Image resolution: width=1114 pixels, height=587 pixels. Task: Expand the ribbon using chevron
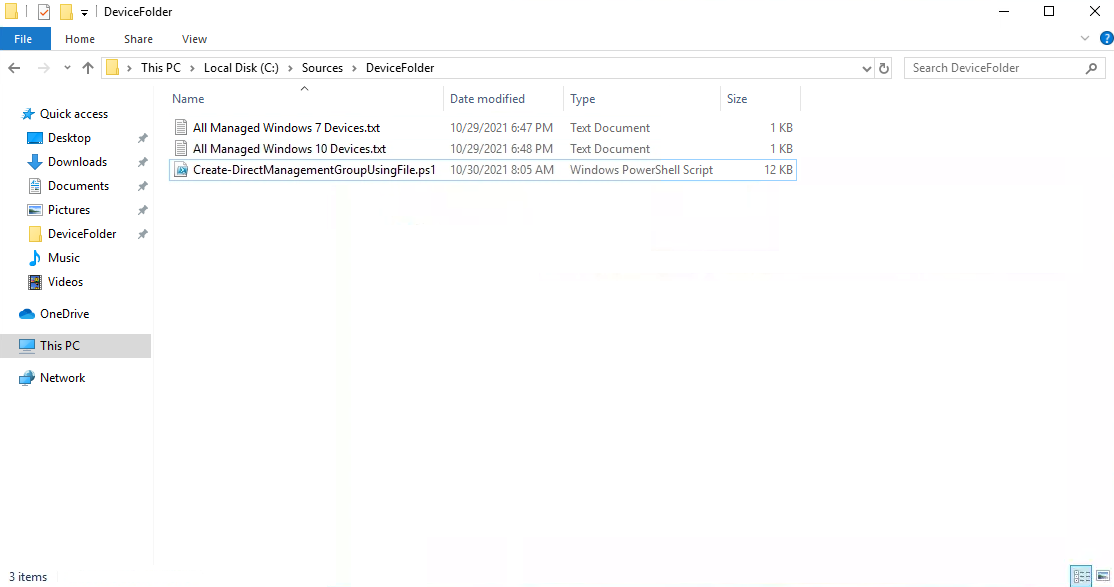click(1086, 39)
